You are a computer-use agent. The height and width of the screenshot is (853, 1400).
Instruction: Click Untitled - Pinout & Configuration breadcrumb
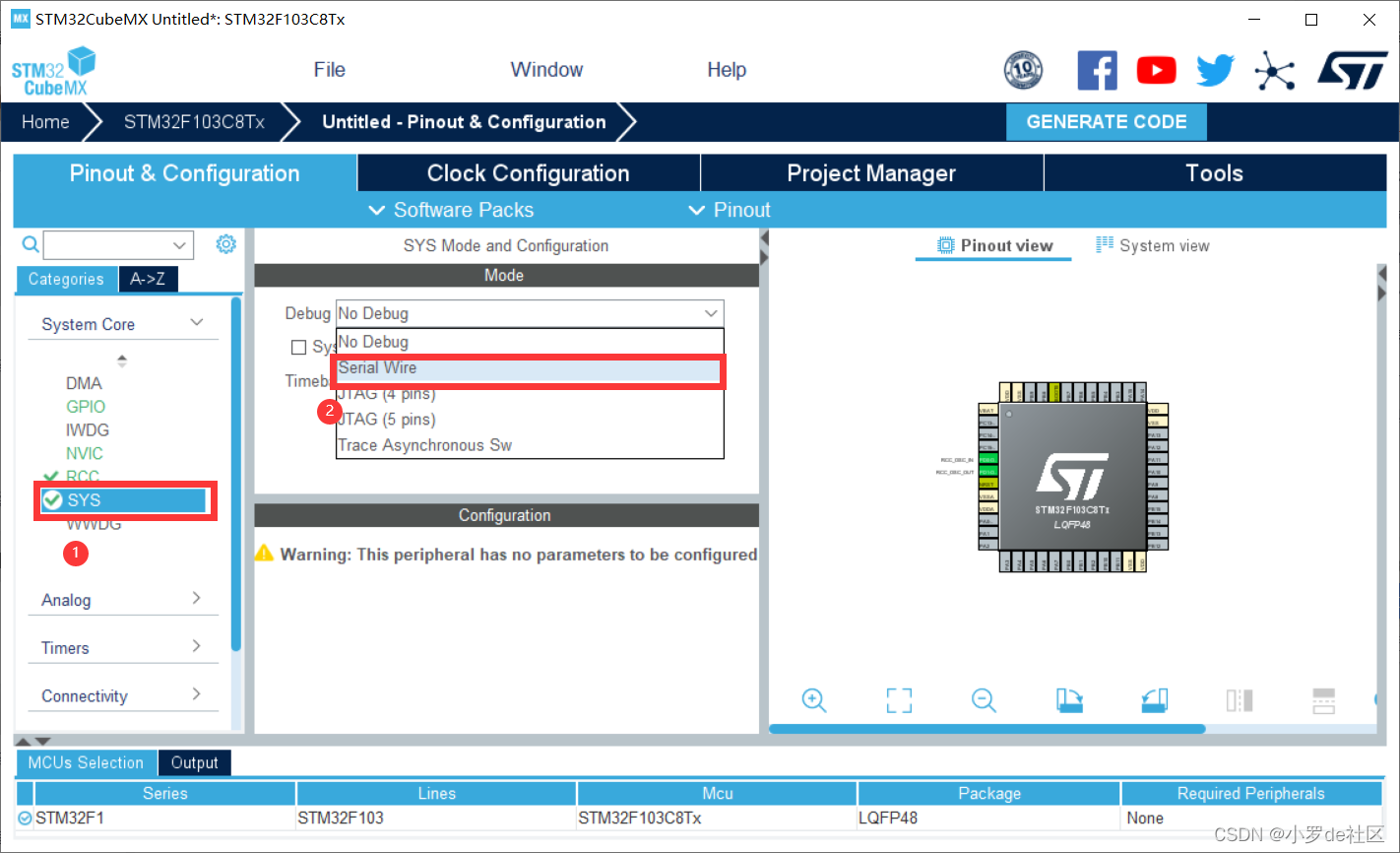(464, 122)
